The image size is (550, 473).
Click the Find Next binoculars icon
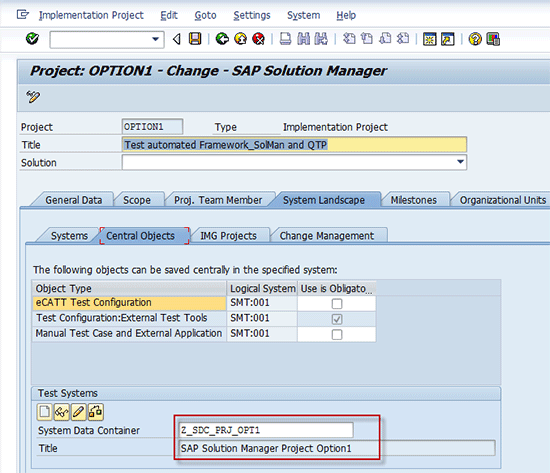click(321, 39)
